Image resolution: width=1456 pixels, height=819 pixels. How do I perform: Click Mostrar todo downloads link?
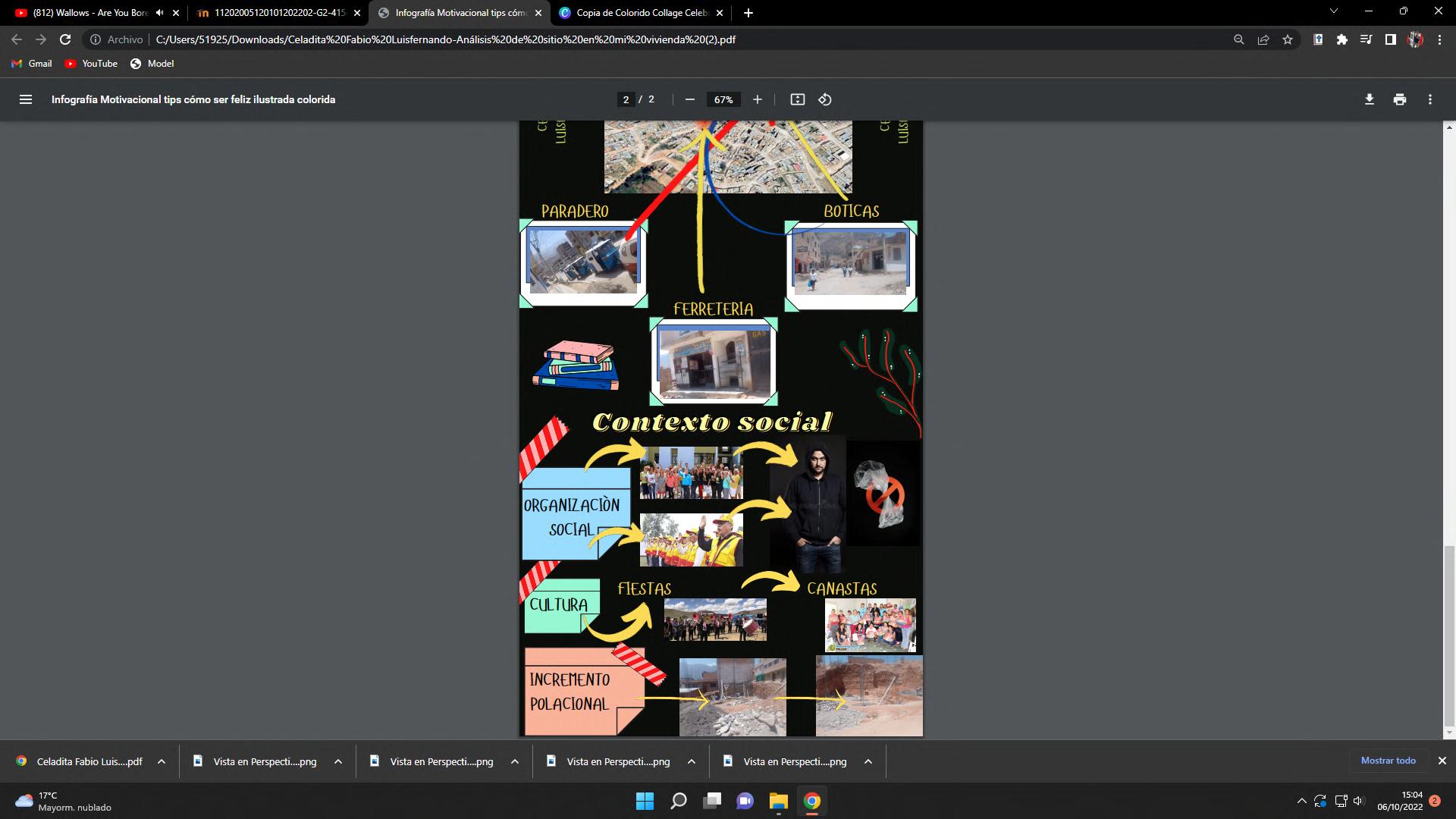(x=1388, y=761)
